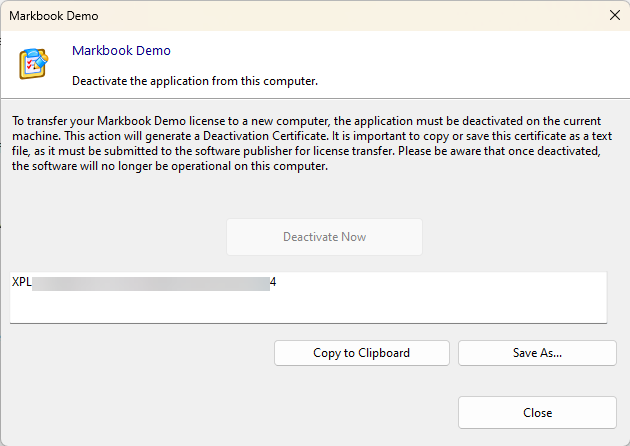This screenshot has height=446, width=630.
Task: Click the XPL prefix of the certificate
Action: [x=21, y=283]
